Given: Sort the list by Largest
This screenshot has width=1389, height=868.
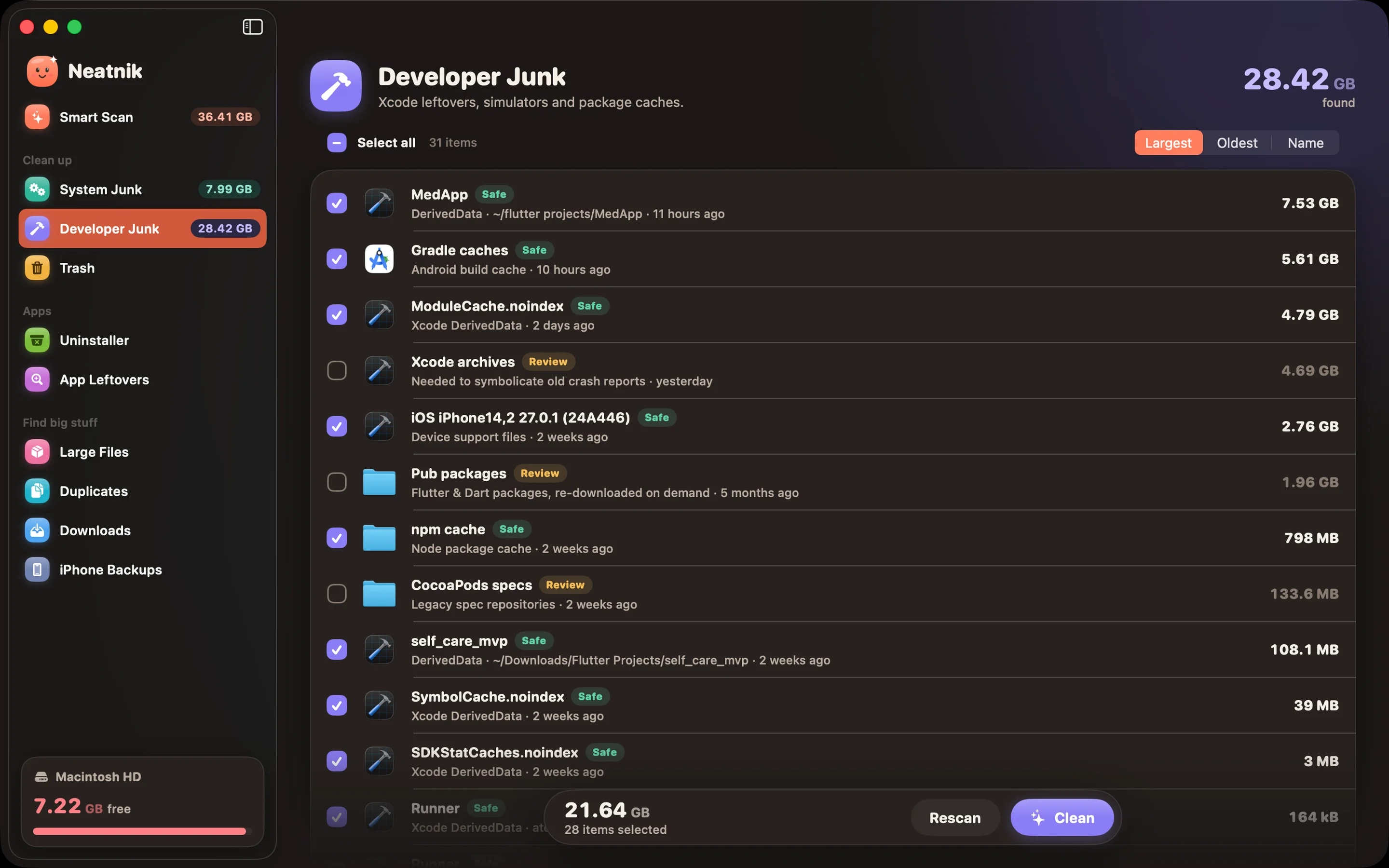Looking at the screenshot, I should pos(1168,143).
